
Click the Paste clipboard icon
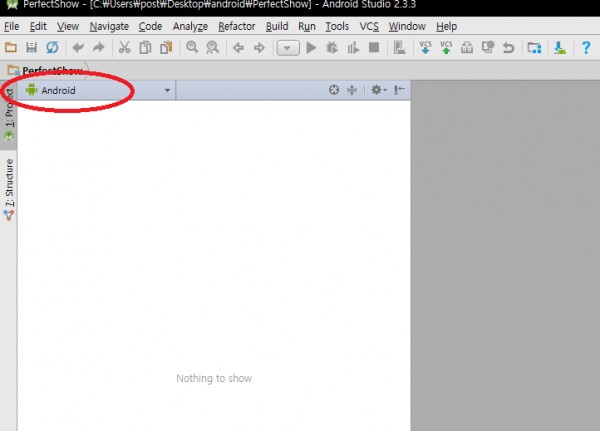tap(166, 47)
